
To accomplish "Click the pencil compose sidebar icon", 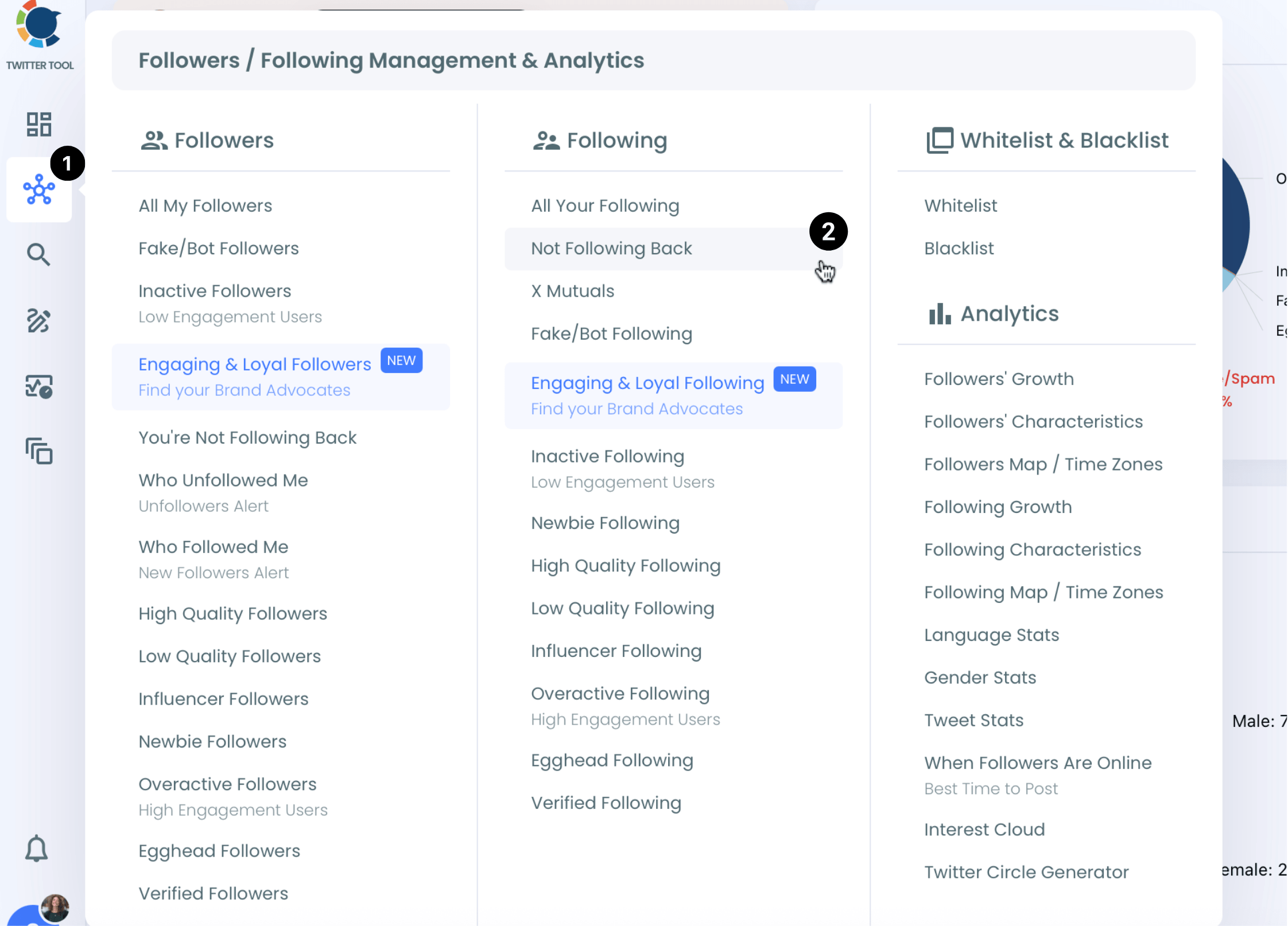I will [x=39, y=320].
